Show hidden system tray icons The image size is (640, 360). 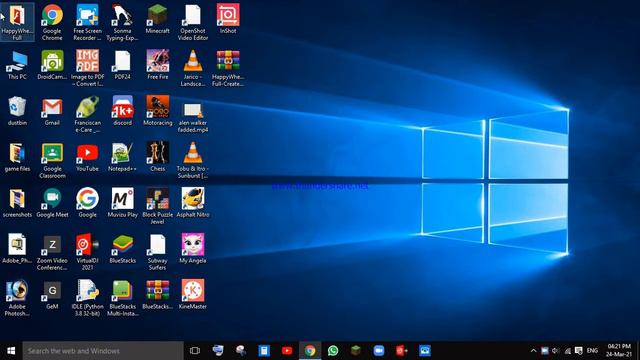(x=533, y=351)
